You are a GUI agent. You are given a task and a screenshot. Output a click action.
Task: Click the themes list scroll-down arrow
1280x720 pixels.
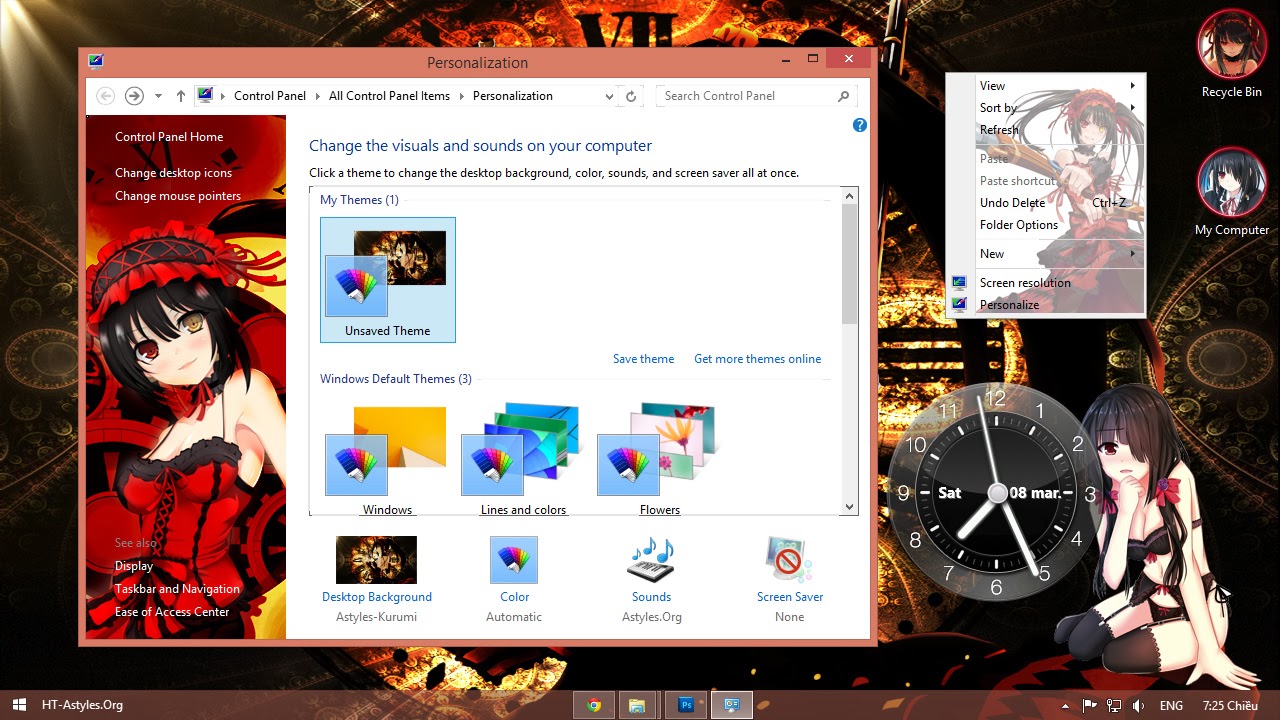point(850,507)
